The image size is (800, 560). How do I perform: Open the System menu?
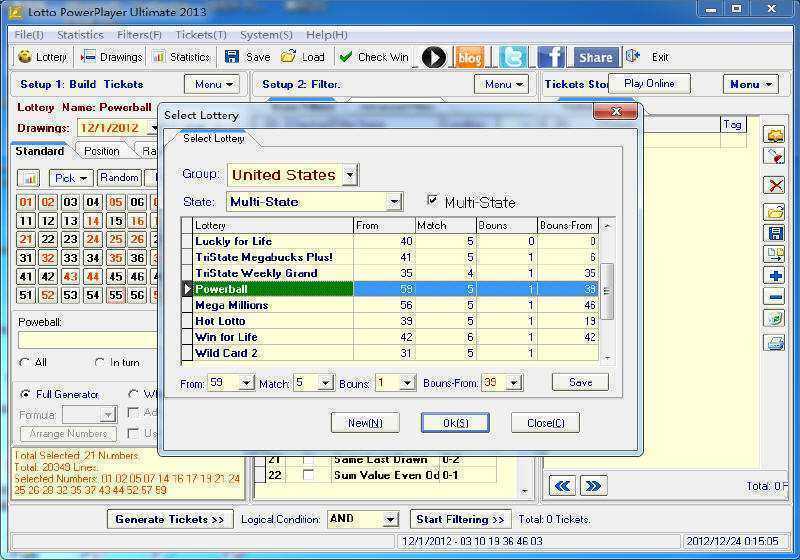coord(266,35)
